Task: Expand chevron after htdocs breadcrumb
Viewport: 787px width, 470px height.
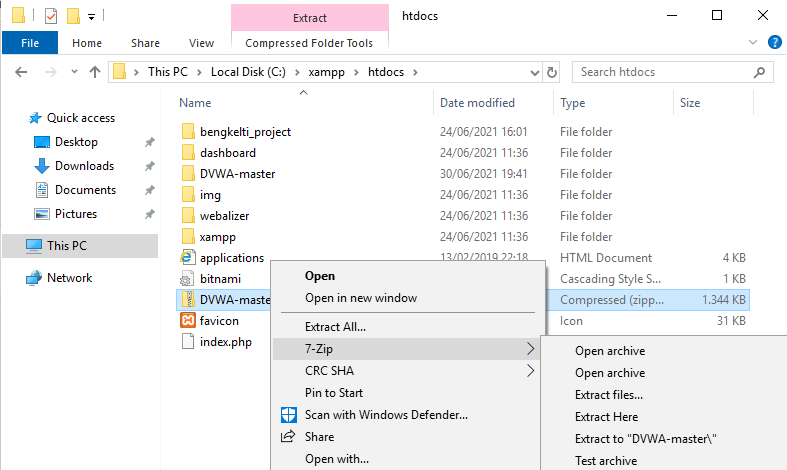Action: [x=415, y=72]
